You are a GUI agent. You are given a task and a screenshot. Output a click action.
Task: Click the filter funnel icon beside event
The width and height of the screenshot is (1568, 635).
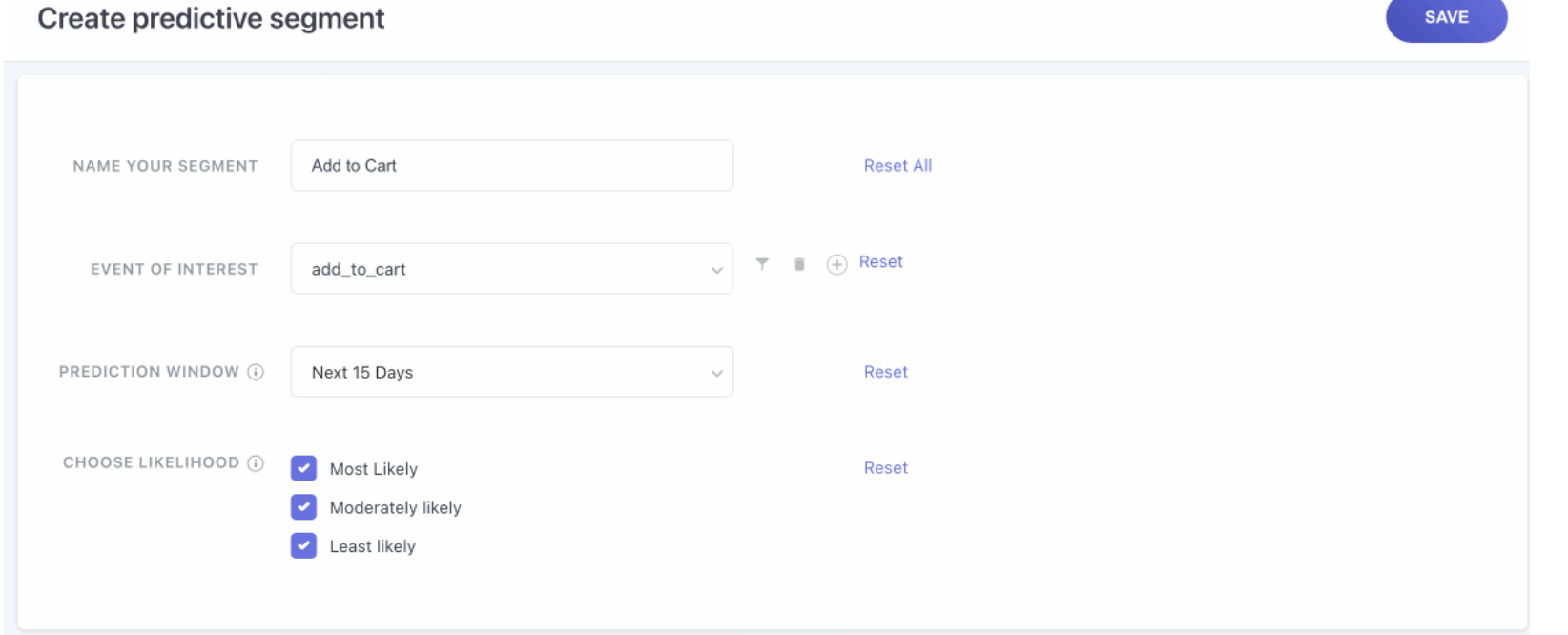tap(762, 264)
